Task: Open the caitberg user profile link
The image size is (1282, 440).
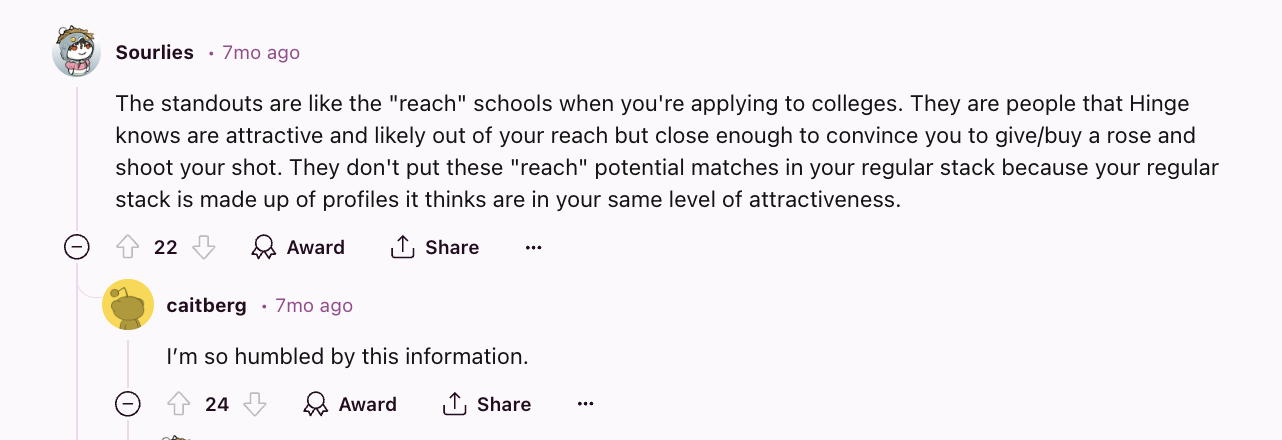Action: (207, 305)
